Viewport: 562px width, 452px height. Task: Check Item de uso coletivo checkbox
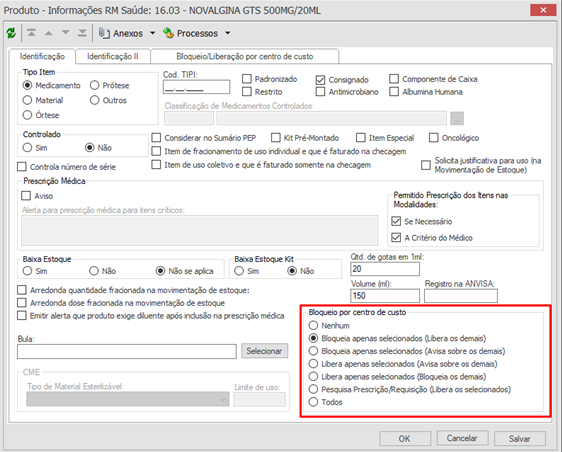point(156,165)
